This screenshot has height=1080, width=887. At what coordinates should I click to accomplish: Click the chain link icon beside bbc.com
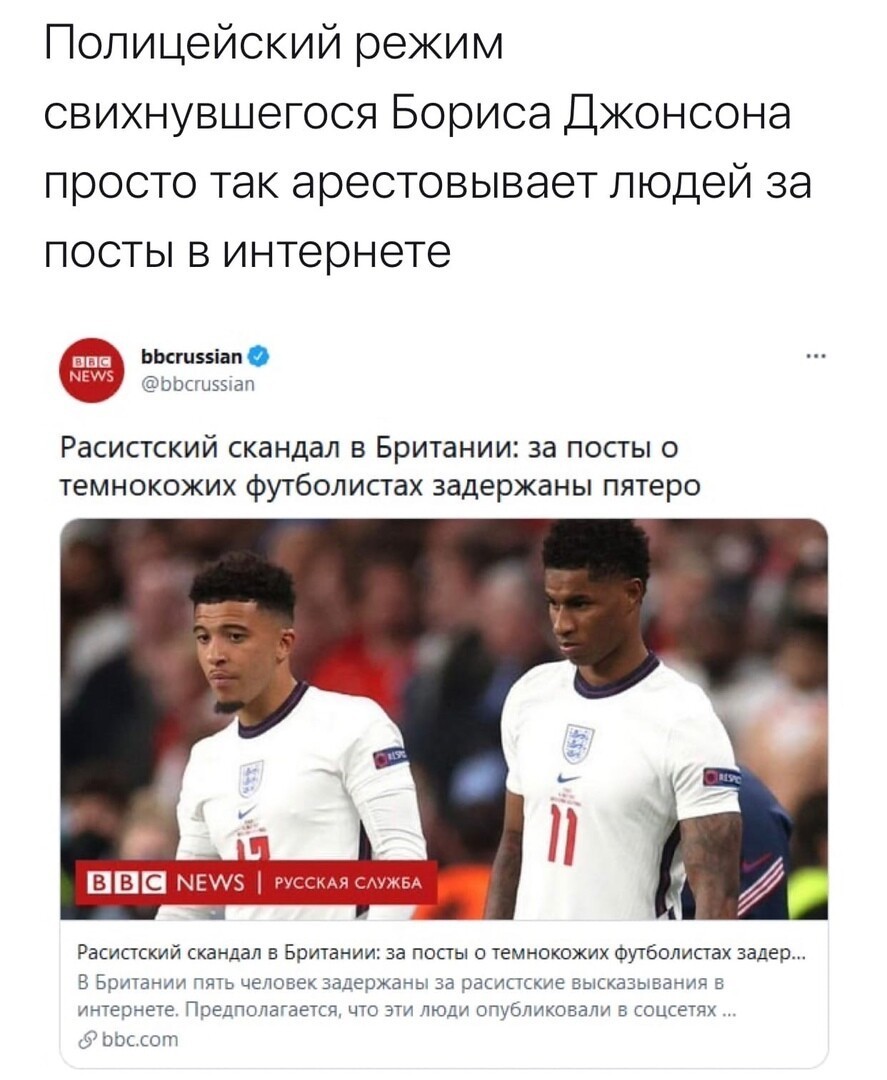[x=87, y=1040]
